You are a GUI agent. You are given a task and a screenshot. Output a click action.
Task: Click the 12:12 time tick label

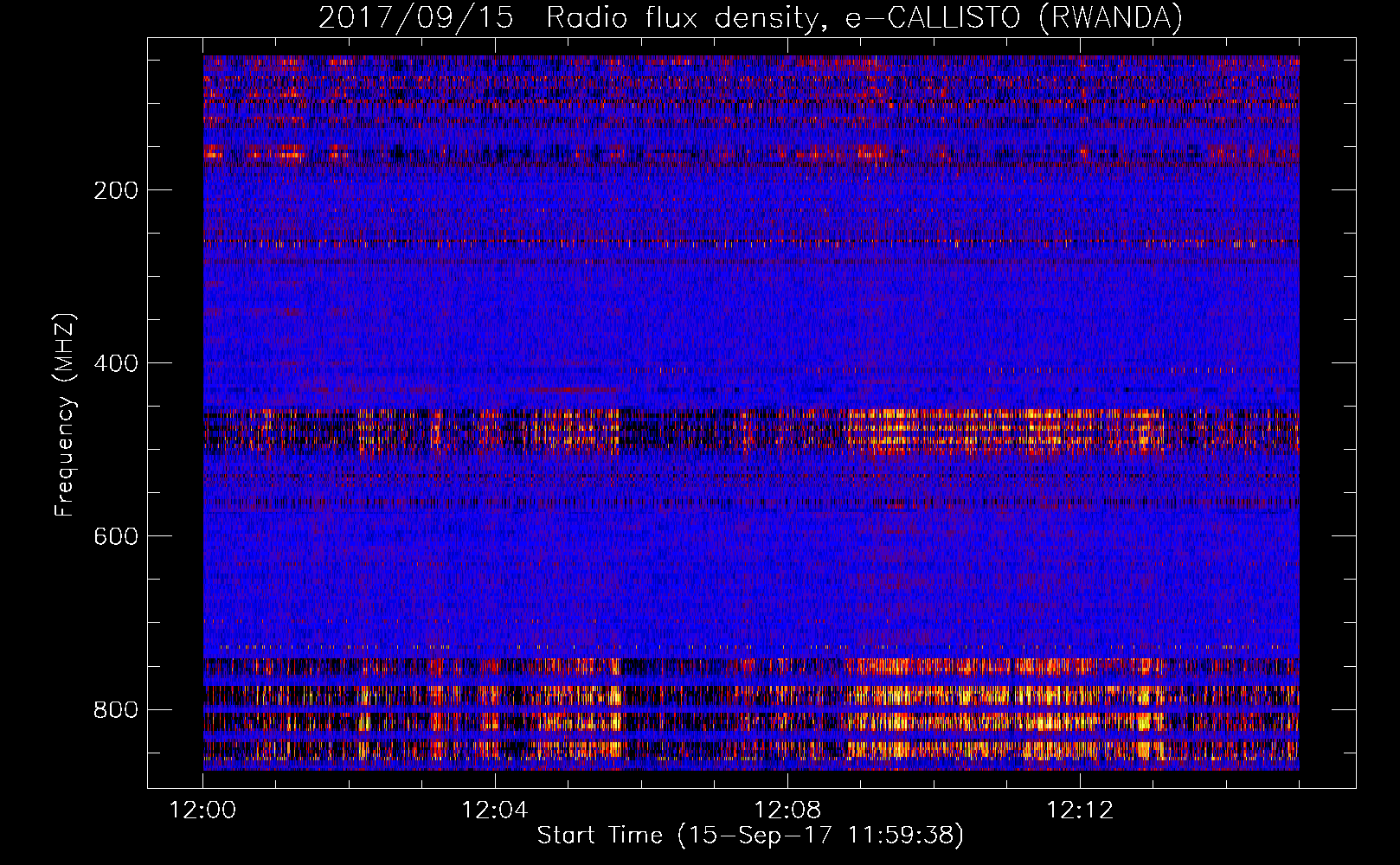pyautogui.click(x=1080, y=810)
